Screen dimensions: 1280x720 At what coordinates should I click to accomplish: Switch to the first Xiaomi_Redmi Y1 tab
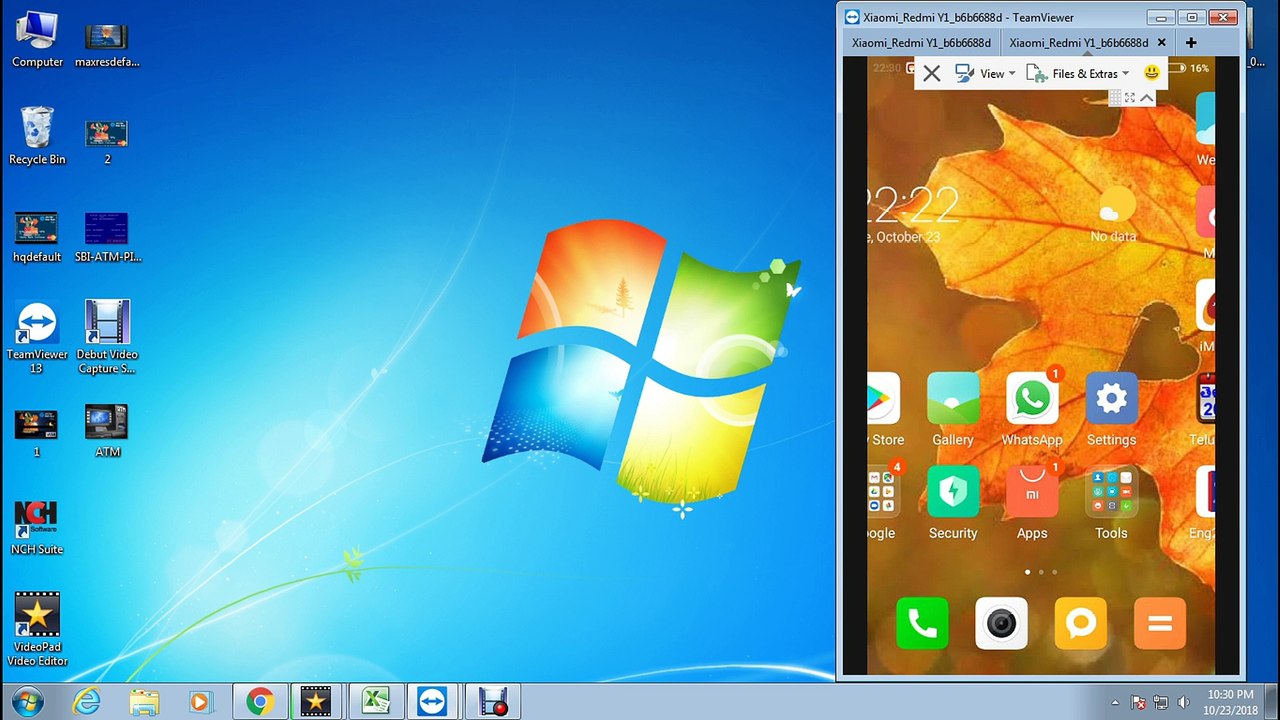coord(920,43)
